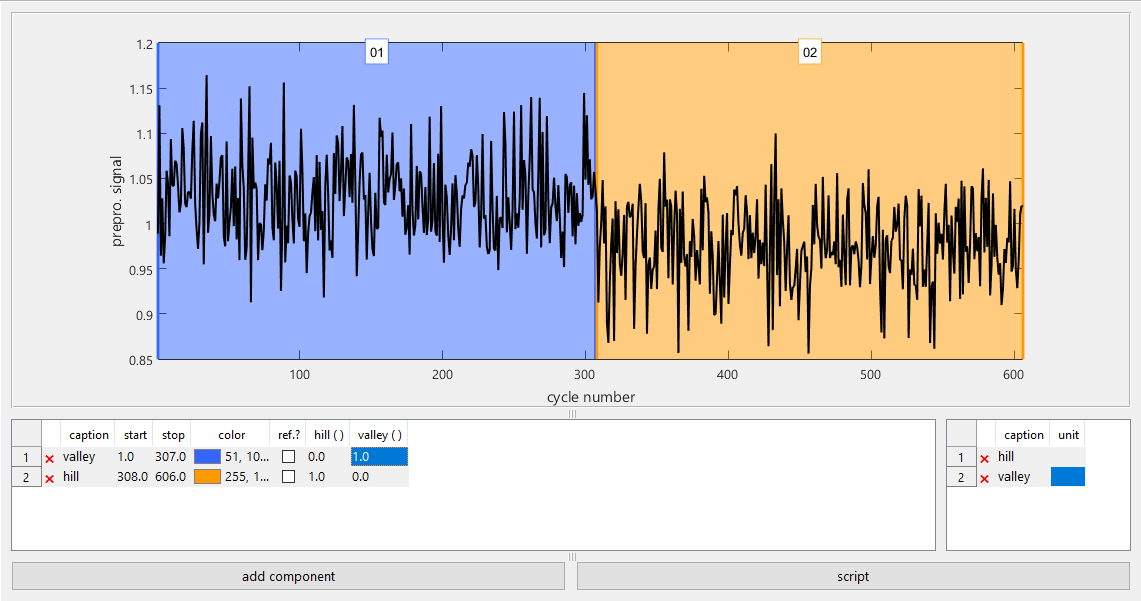Select the 01 range label in plot
Image resolution: width=1141 pixels, height=601 pixels.
377,52
